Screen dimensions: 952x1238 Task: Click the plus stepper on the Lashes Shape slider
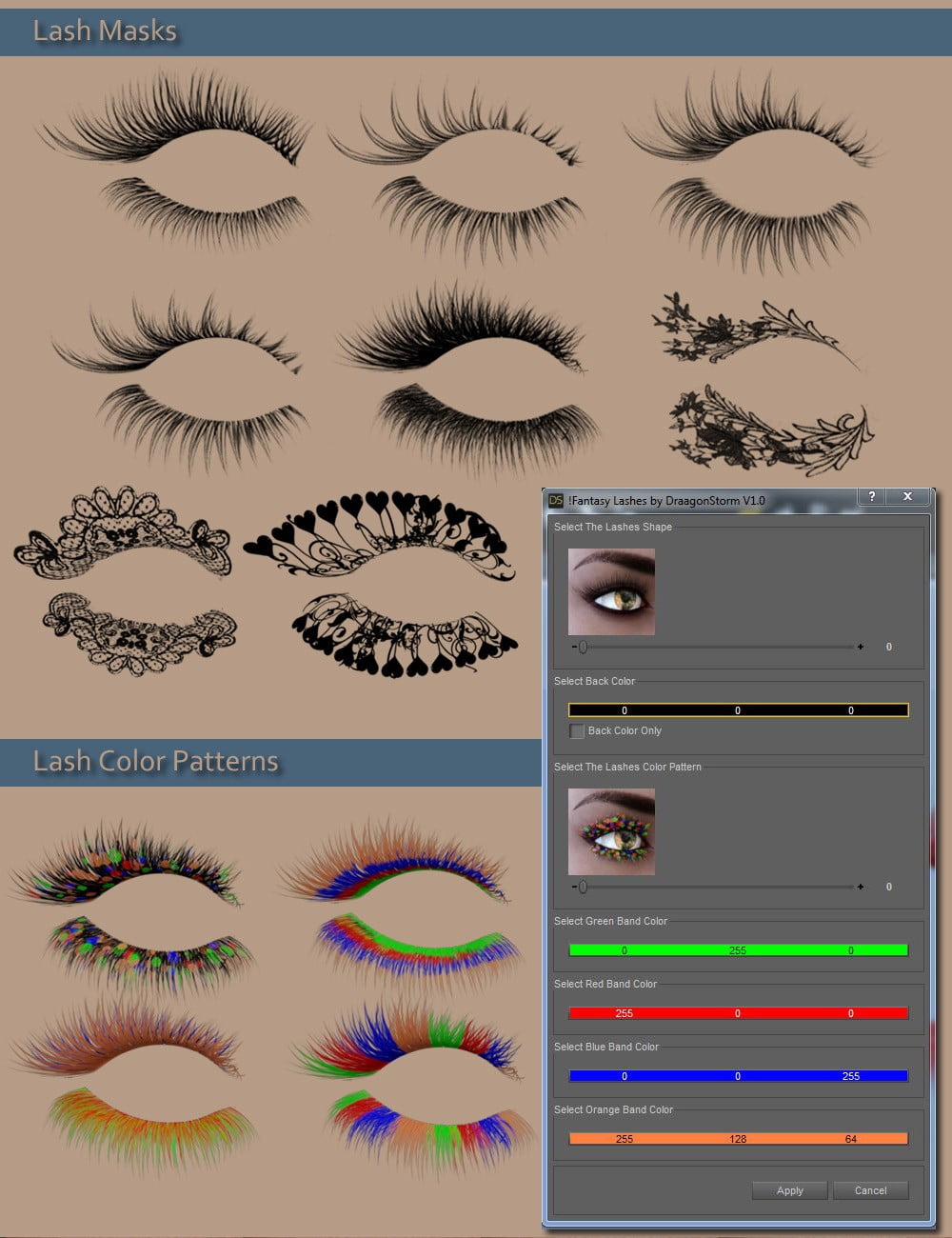(x=861, y=647)
